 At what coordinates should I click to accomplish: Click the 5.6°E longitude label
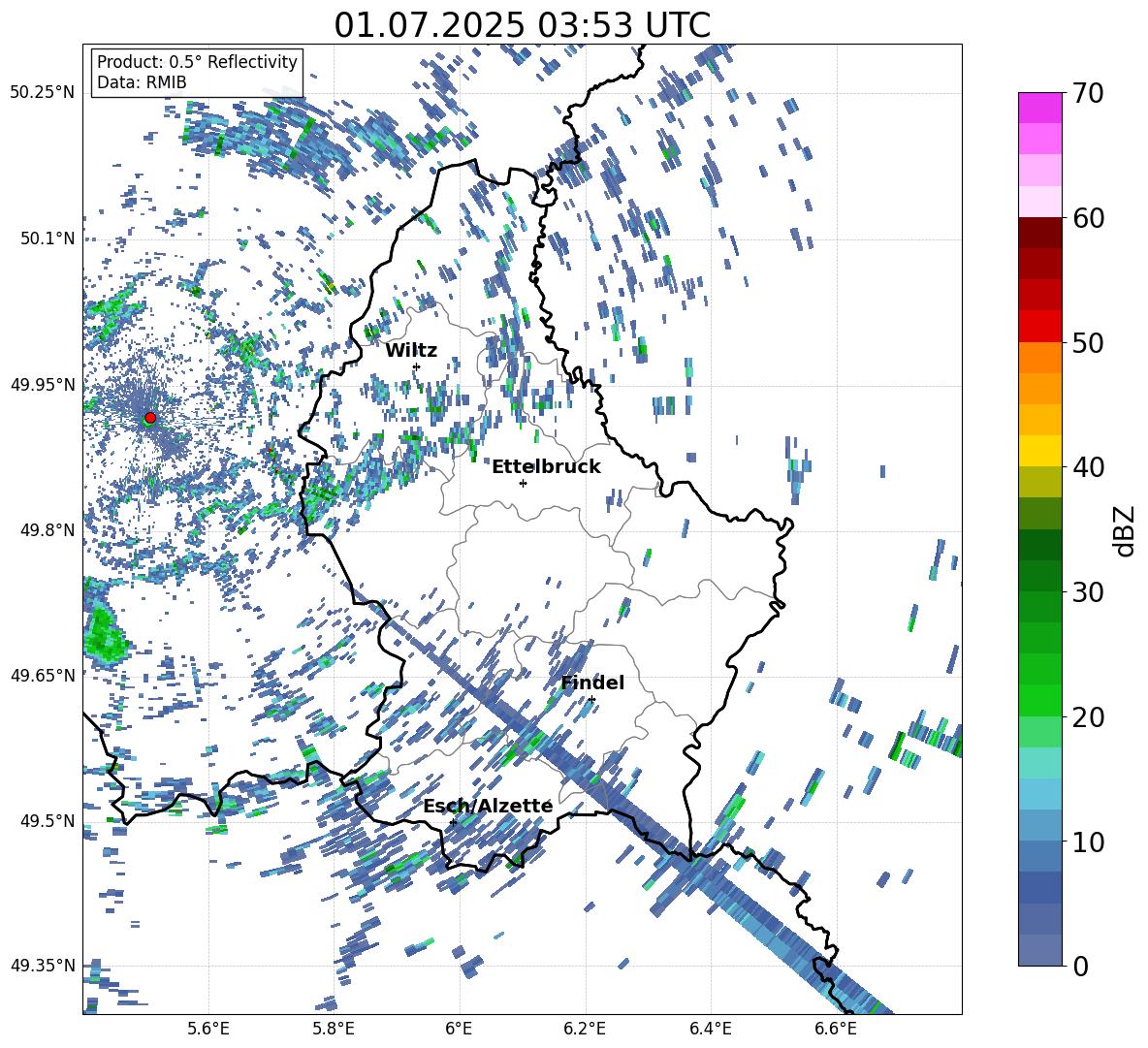tap(208, 1030)
